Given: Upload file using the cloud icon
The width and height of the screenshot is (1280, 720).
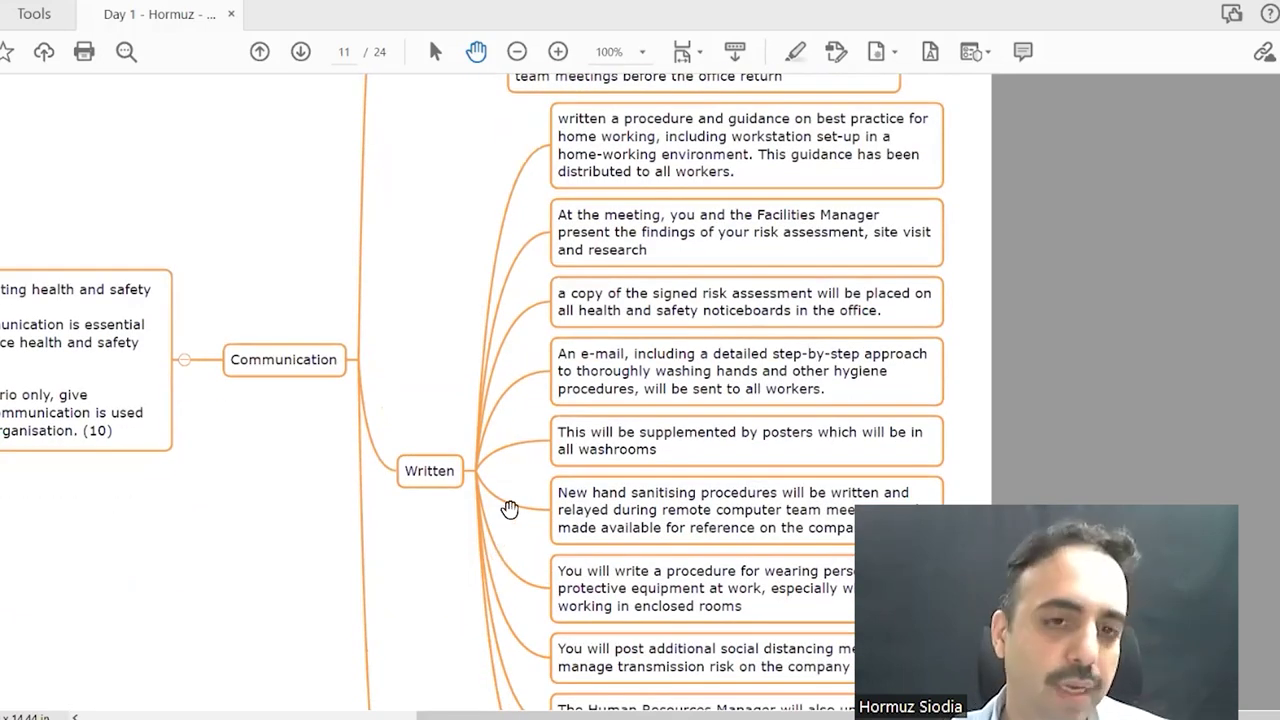Looking at the screenshot, I should [x=44, y=52].
